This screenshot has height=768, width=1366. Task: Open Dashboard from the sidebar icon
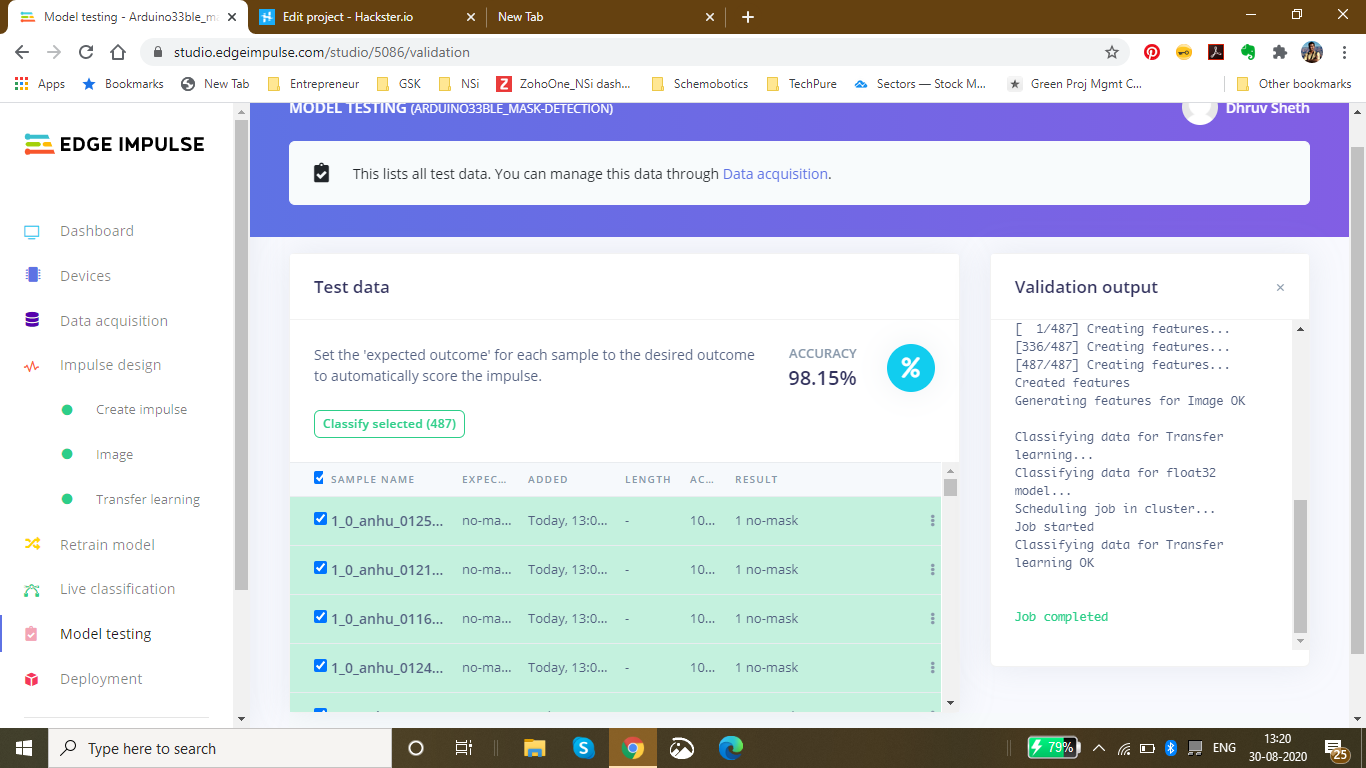pyautogui.click(x=32, y=232)
